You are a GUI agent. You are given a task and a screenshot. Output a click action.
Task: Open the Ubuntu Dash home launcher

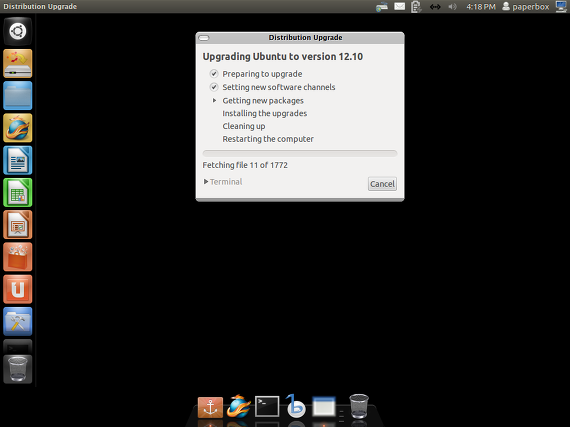click(x=17, y=31)
